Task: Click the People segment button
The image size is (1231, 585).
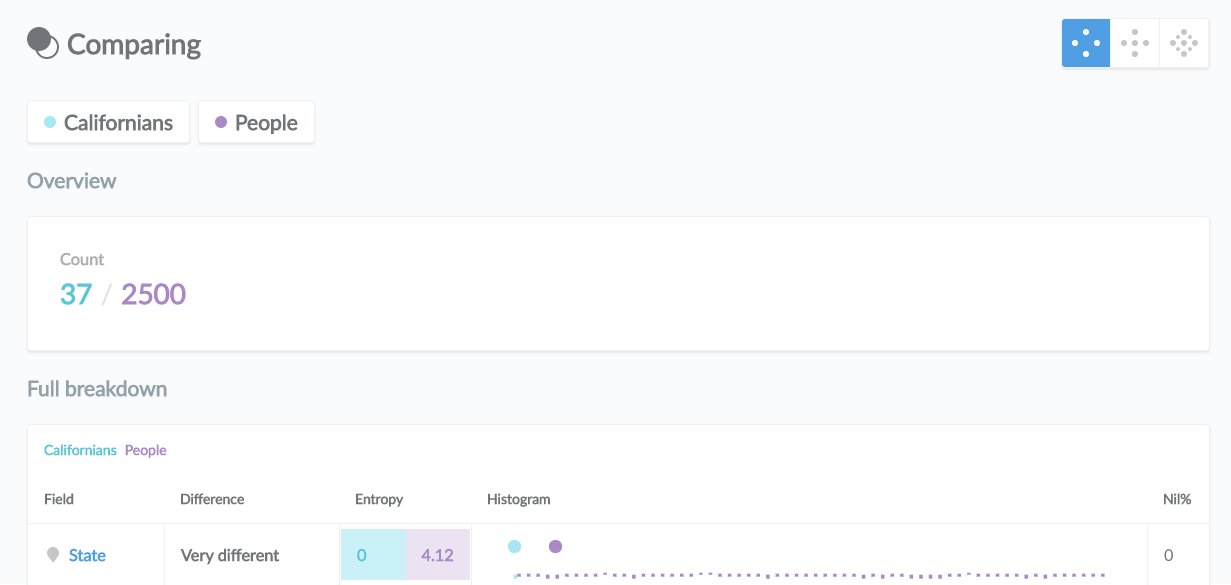Action: coord(256,122)
